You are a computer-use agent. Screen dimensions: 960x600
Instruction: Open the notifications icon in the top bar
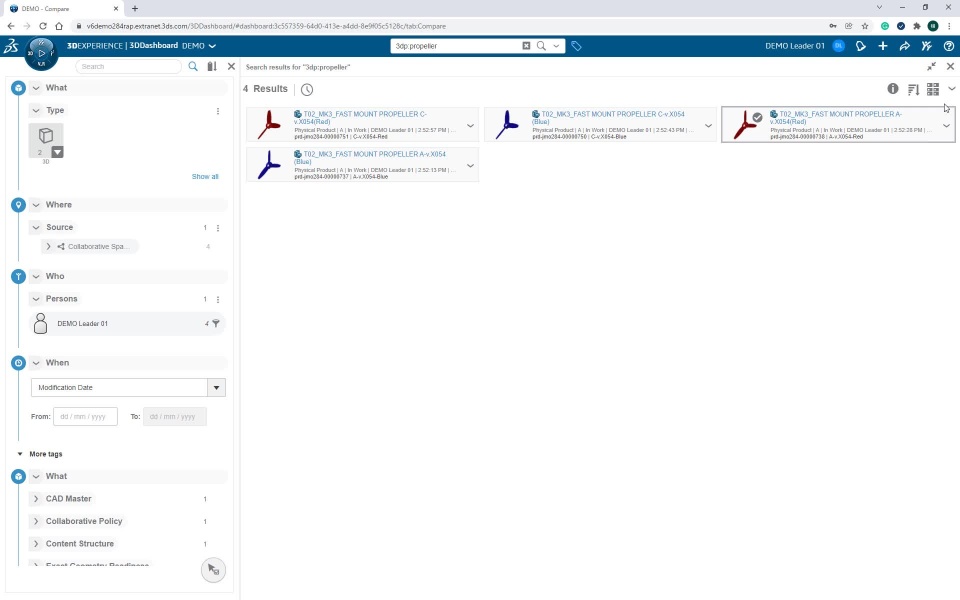click(x=861, y=46)
